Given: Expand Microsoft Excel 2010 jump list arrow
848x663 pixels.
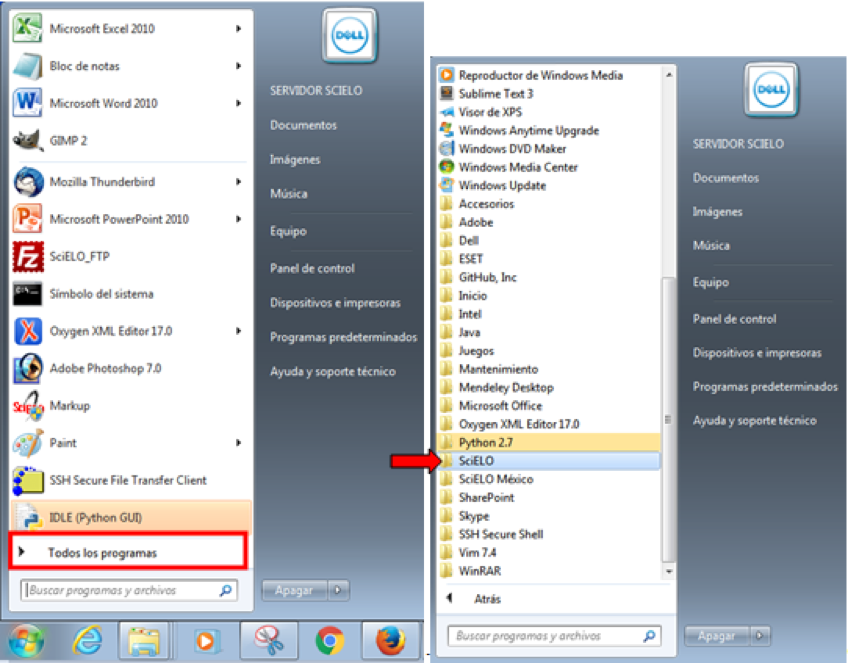Looking at the screenshot, I should [x=238, y=29].
